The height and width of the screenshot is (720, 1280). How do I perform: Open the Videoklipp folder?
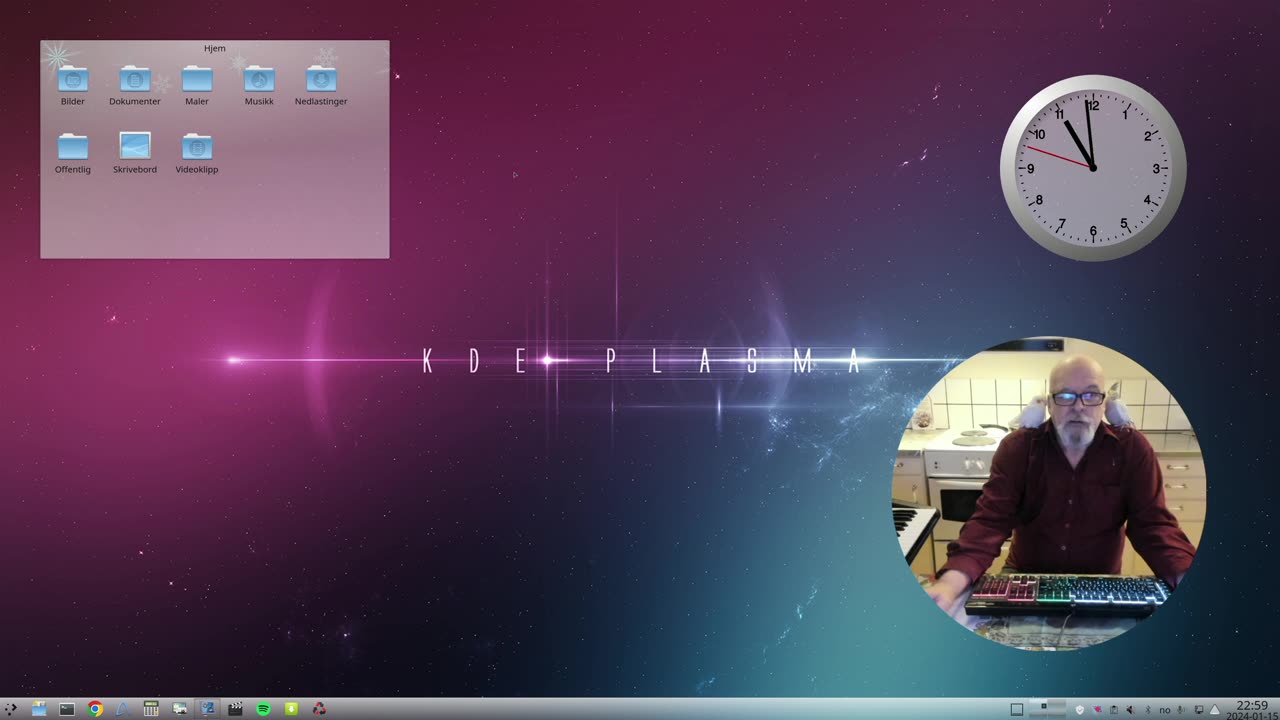coord(197,154)
